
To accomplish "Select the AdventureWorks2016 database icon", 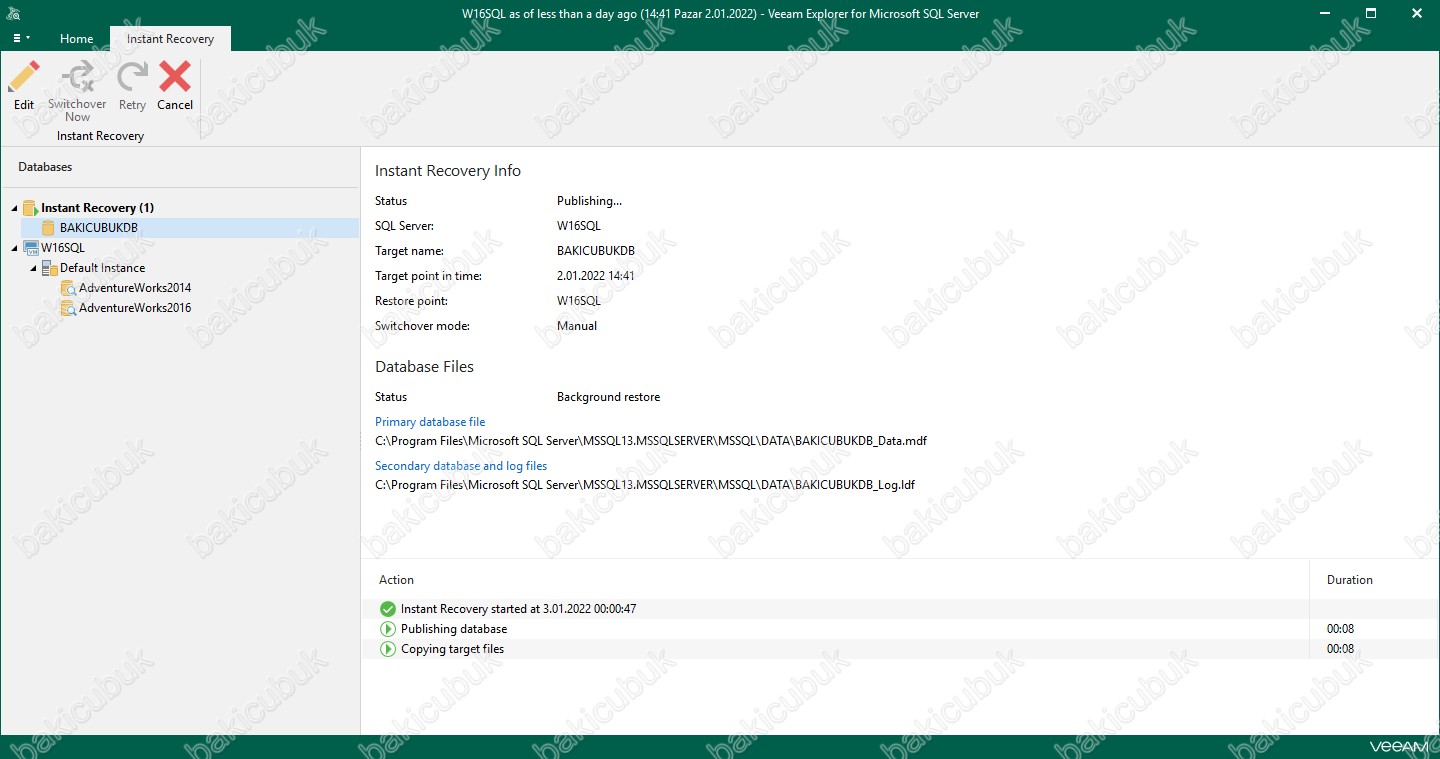I will [68, 308].
